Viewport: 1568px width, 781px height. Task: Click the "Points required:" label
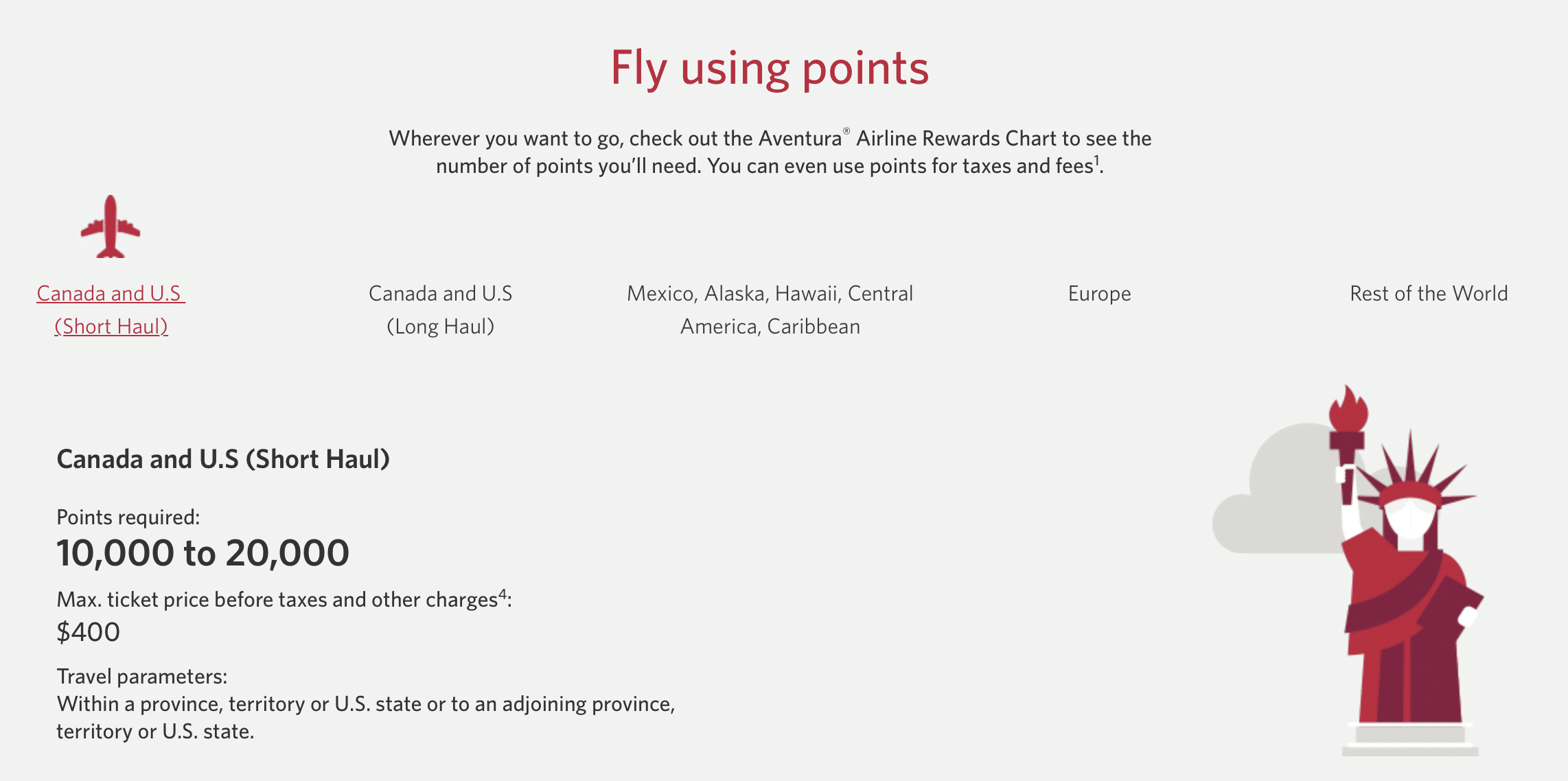pyautogui.click(x=128, y=517)
